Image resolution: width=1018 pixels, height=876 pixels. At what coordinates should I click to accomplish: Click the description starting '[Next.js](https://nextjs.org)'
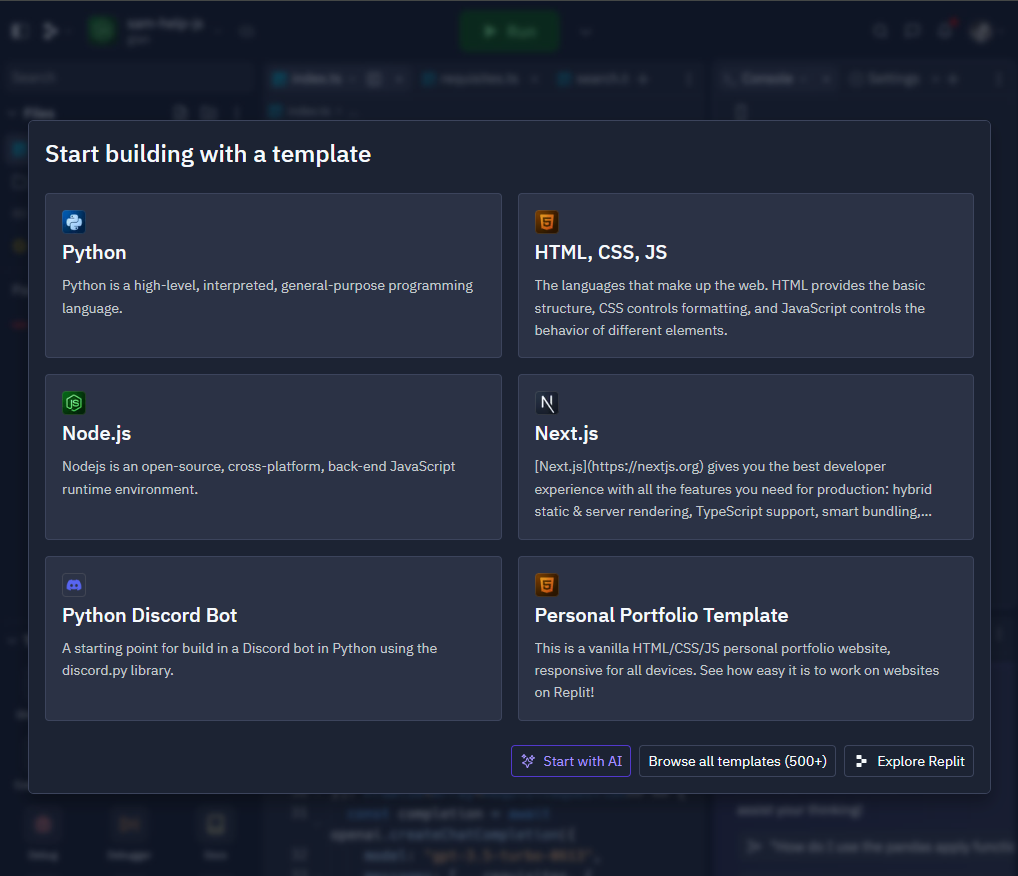(x=733, y=489)
